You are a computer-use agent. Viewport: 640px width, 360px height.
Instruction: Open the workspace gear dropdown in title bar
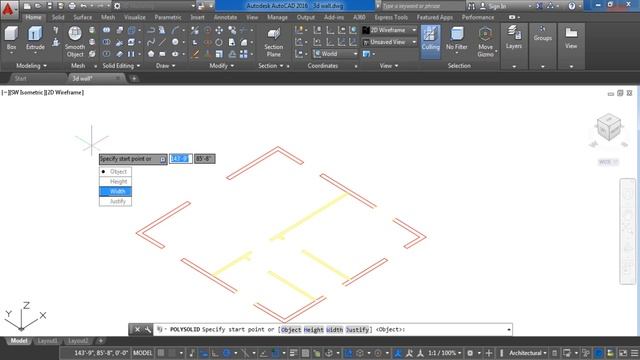coord(117,6)
